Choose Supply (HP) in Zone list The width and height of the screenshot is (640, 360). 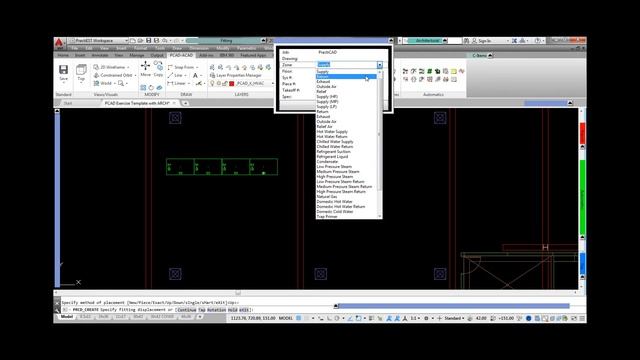tap(327, 97)
